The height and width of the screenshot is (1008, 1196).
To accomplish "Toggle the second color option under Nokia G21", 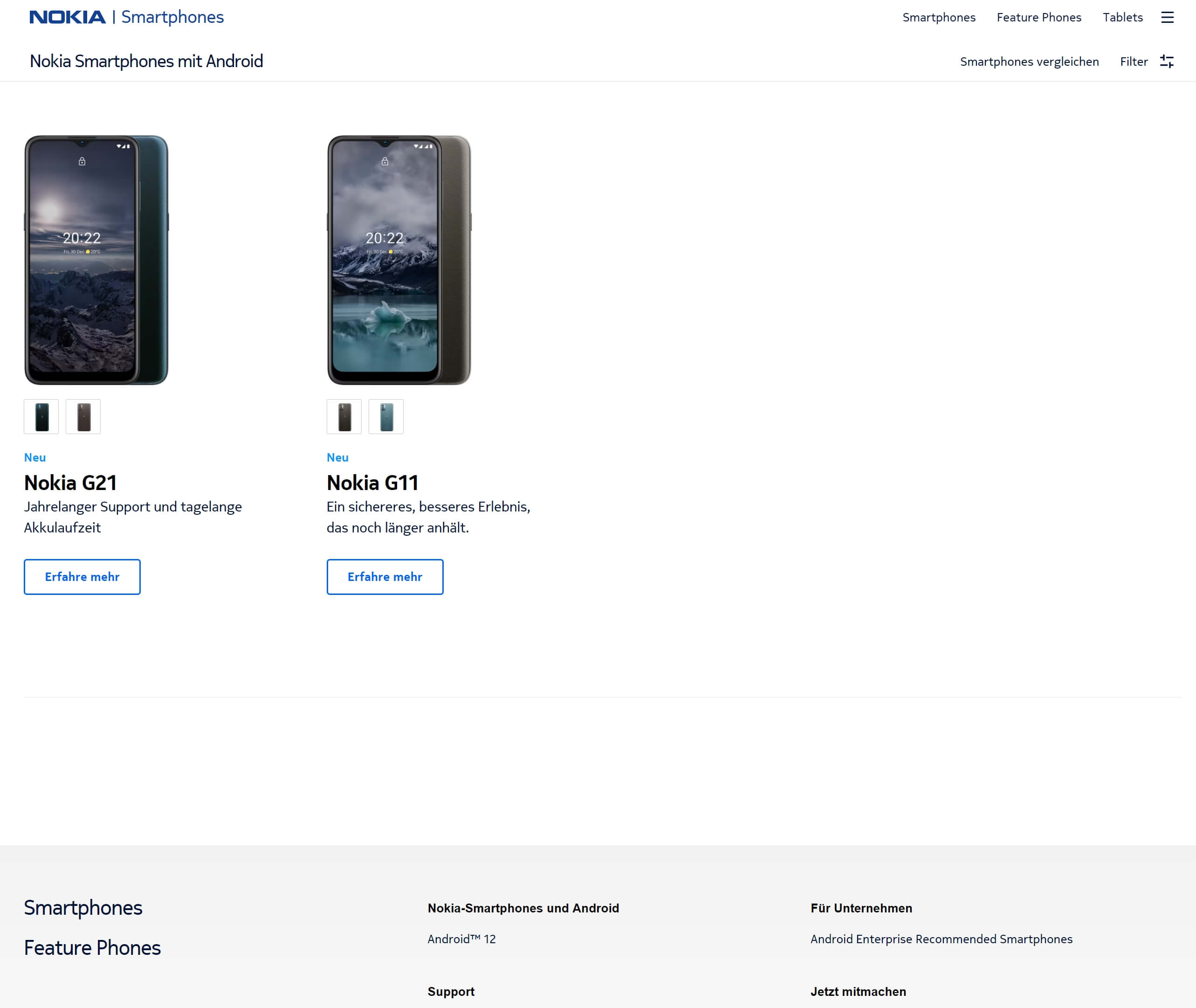I will tap(83, 416).
